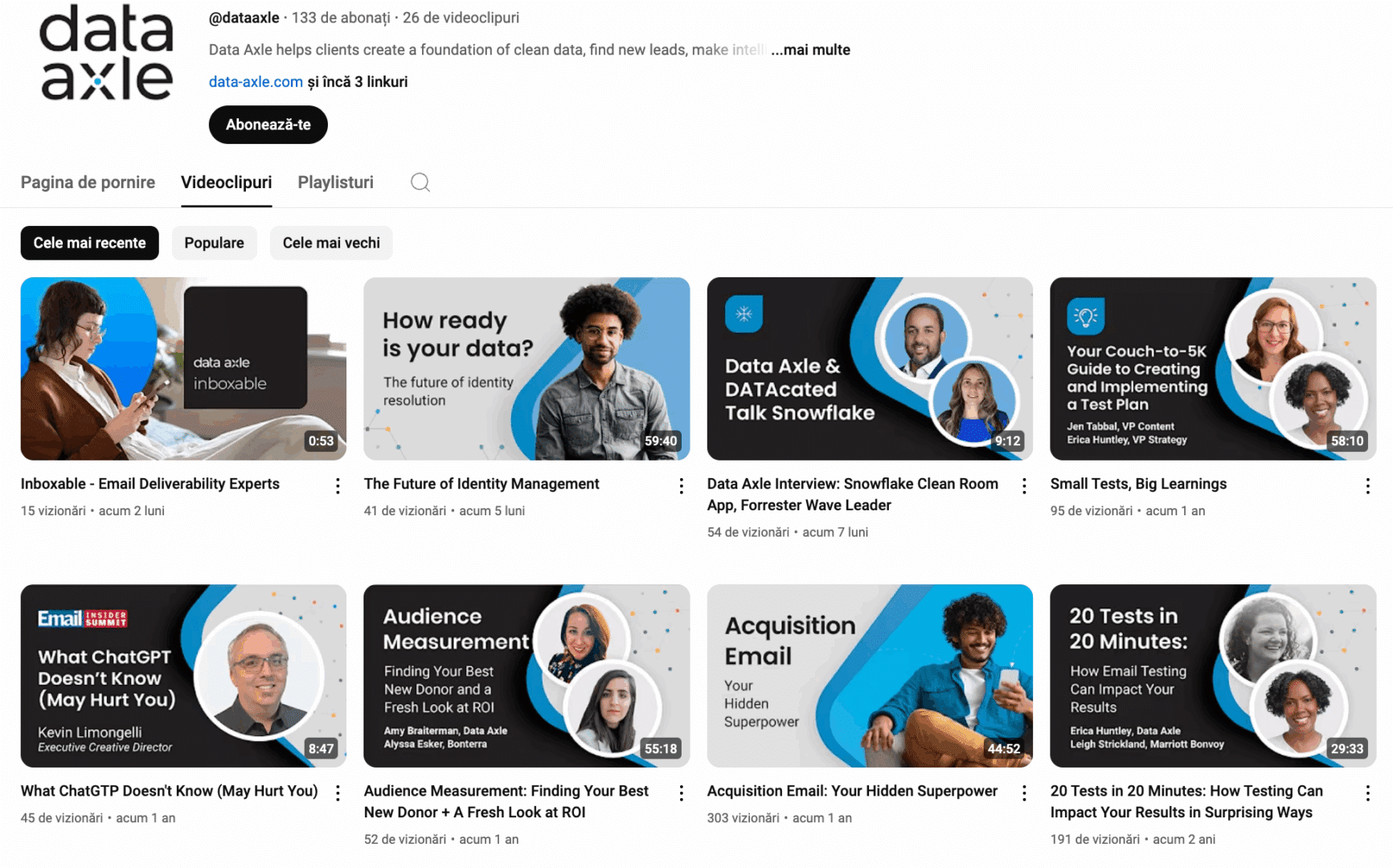The width and height of the screenshot is (1393, 868).
Task: Expand the description with mai multe
Action: pos(810,49)
